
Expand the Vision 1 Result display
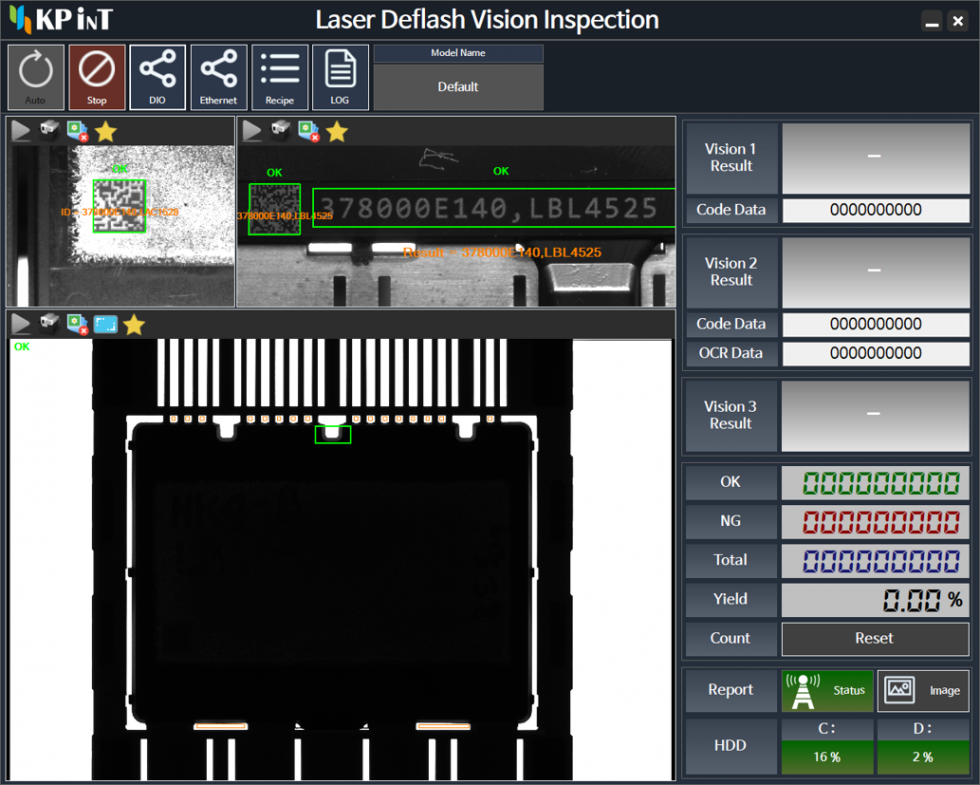coord(875,158)
